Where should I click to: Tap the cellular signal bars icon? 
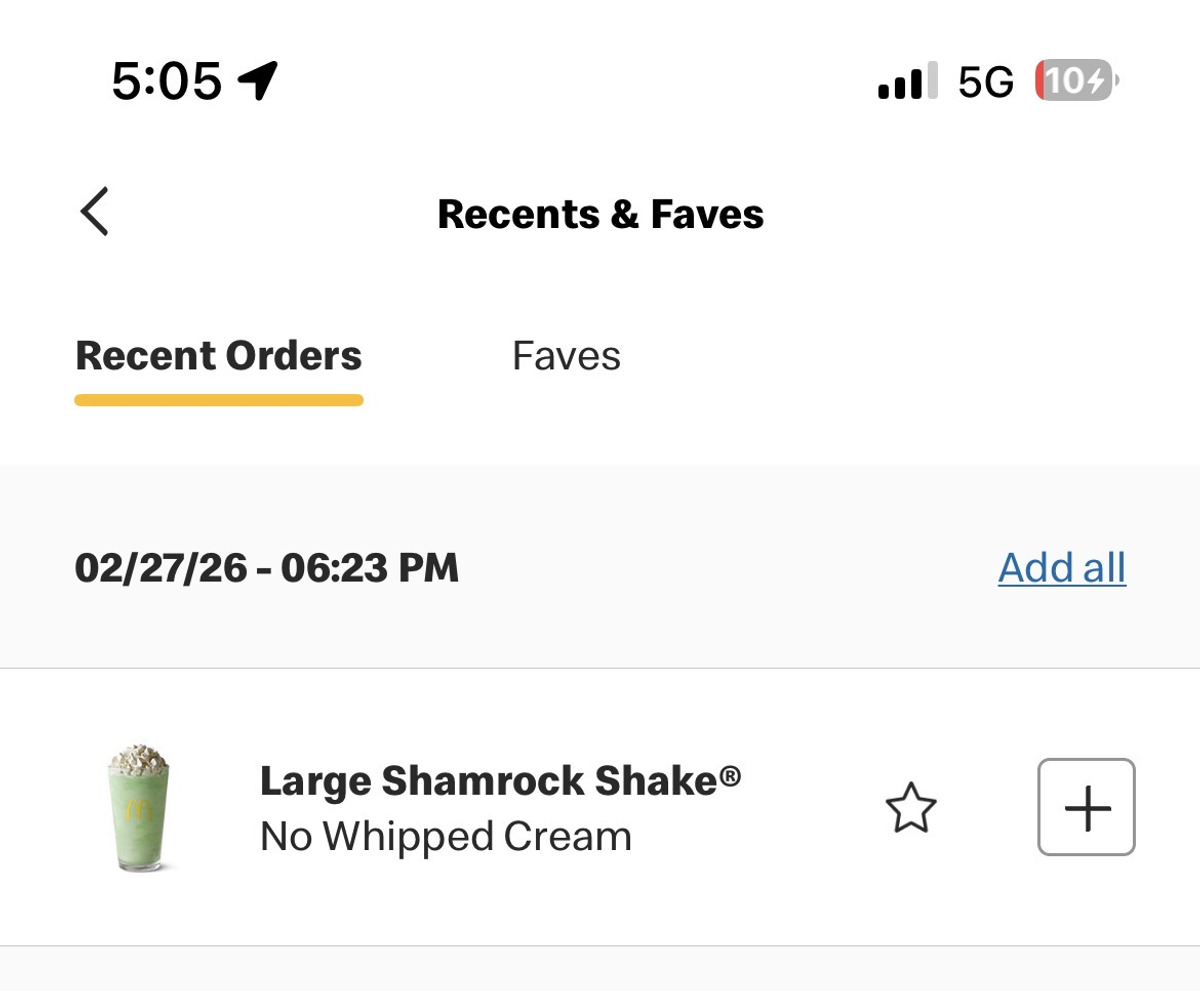[x=907, y=81]
